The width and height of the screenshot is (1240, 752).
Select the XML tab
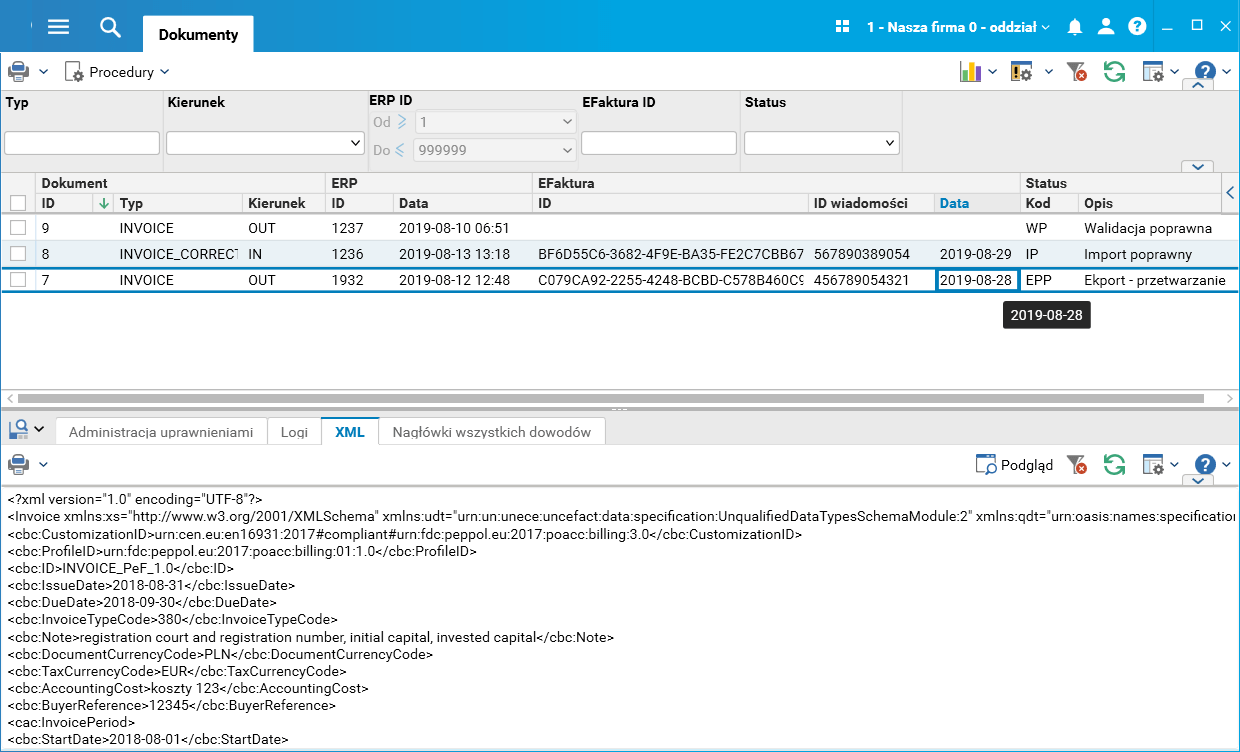click(350, 432)
